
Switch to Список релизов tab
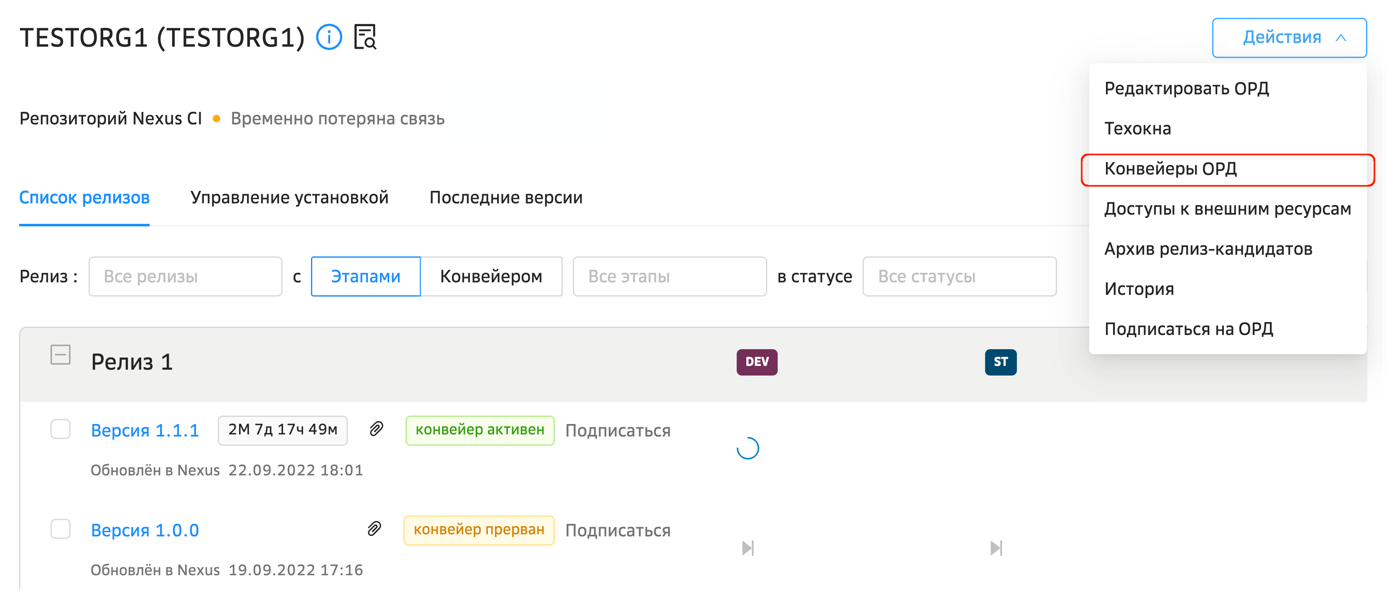(85, 198)
